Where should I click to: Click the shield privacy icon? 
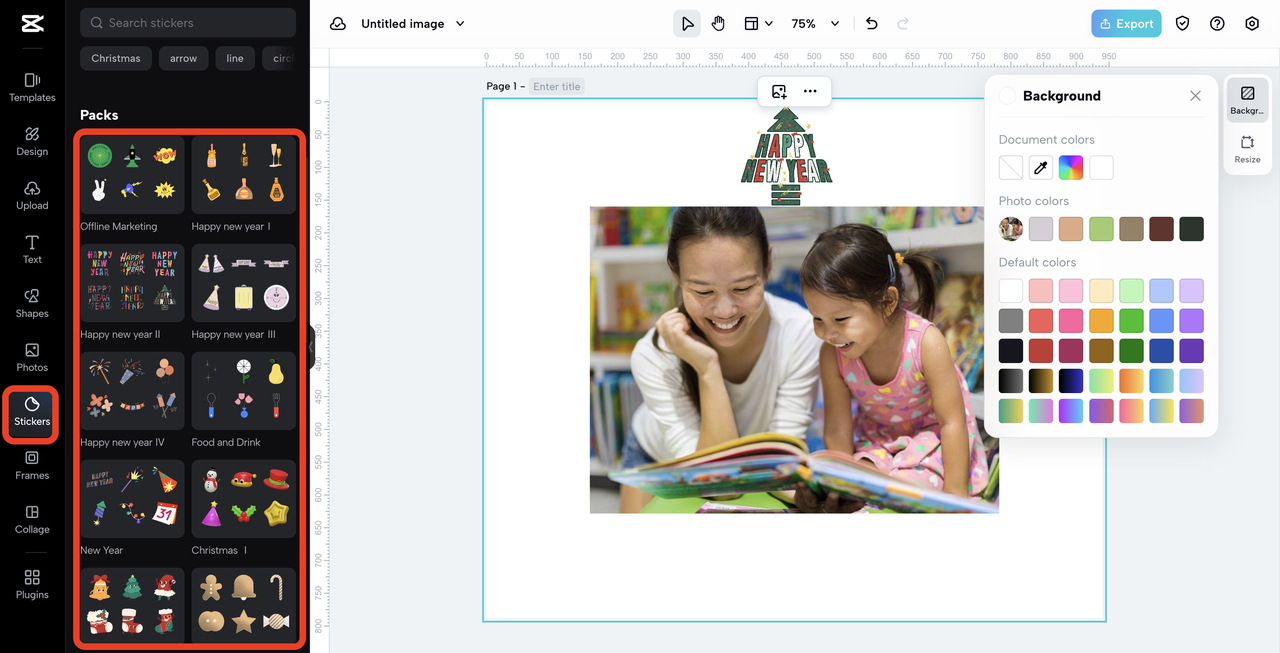click(x=1182, y=23)
